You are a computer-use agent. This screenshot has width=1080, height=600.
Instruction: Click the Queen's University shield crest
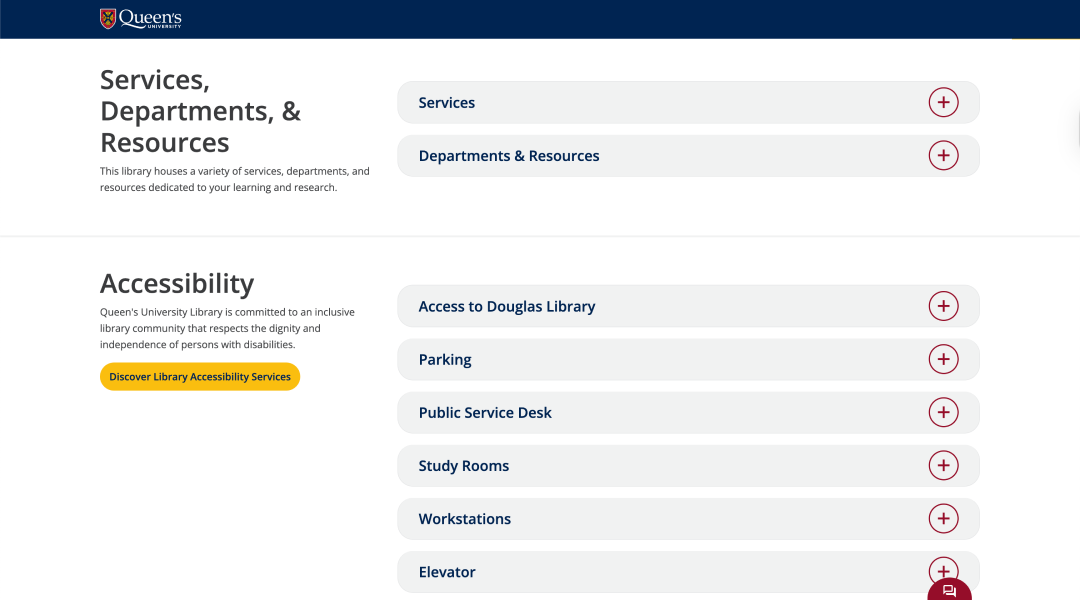point(108,18)
